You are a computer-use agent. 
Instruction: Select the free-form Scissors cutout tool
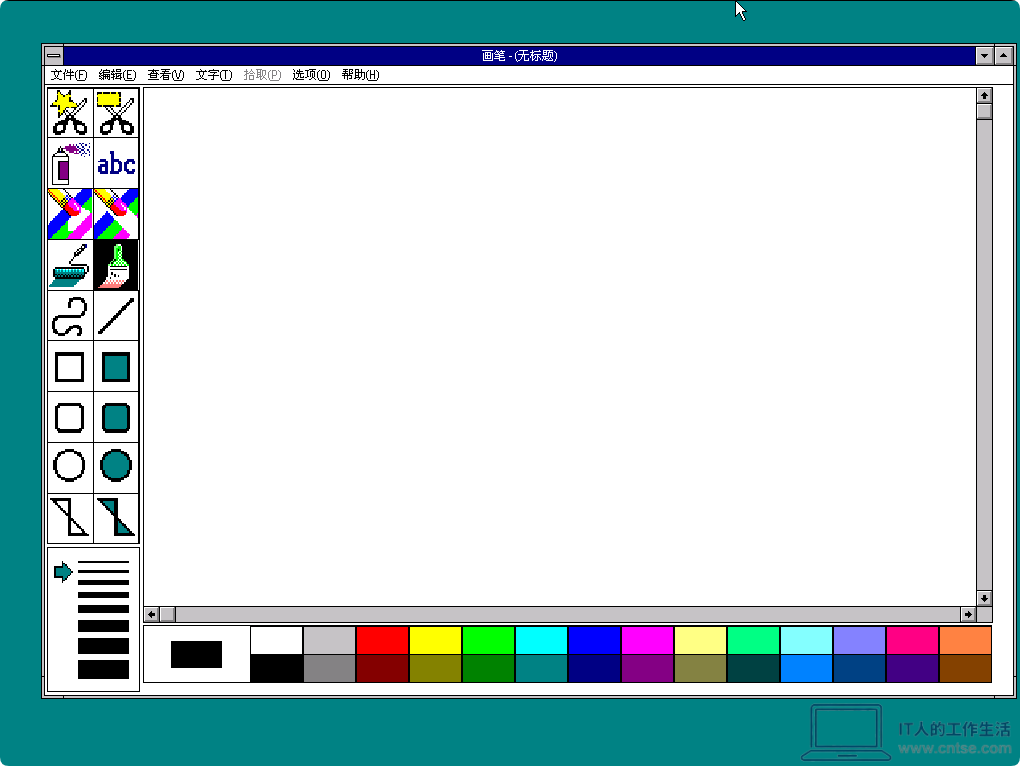tap(70, 112)
